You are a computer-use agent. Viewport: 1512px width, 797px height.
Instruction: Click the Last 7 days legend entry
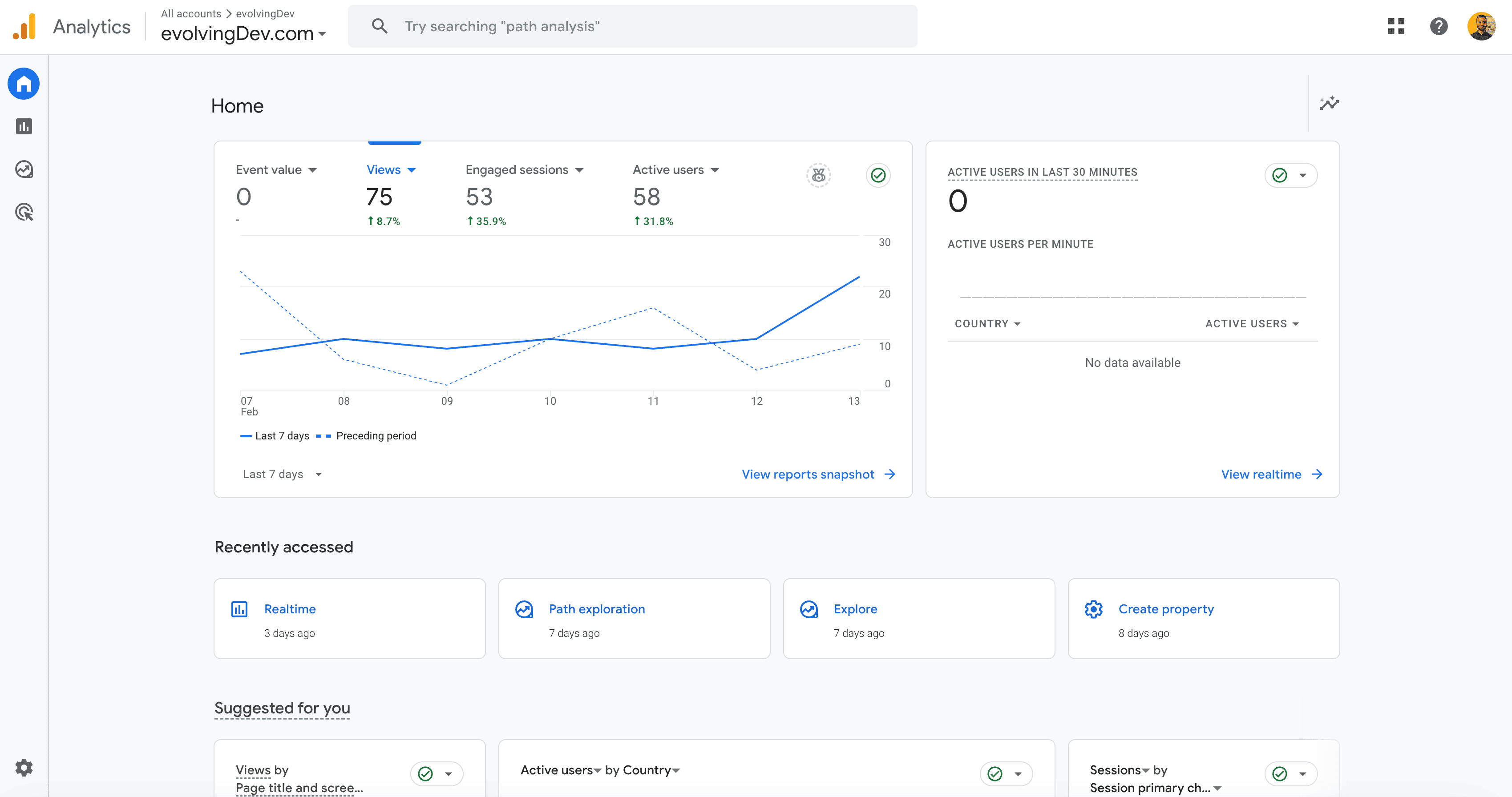(x=275, y=436)
